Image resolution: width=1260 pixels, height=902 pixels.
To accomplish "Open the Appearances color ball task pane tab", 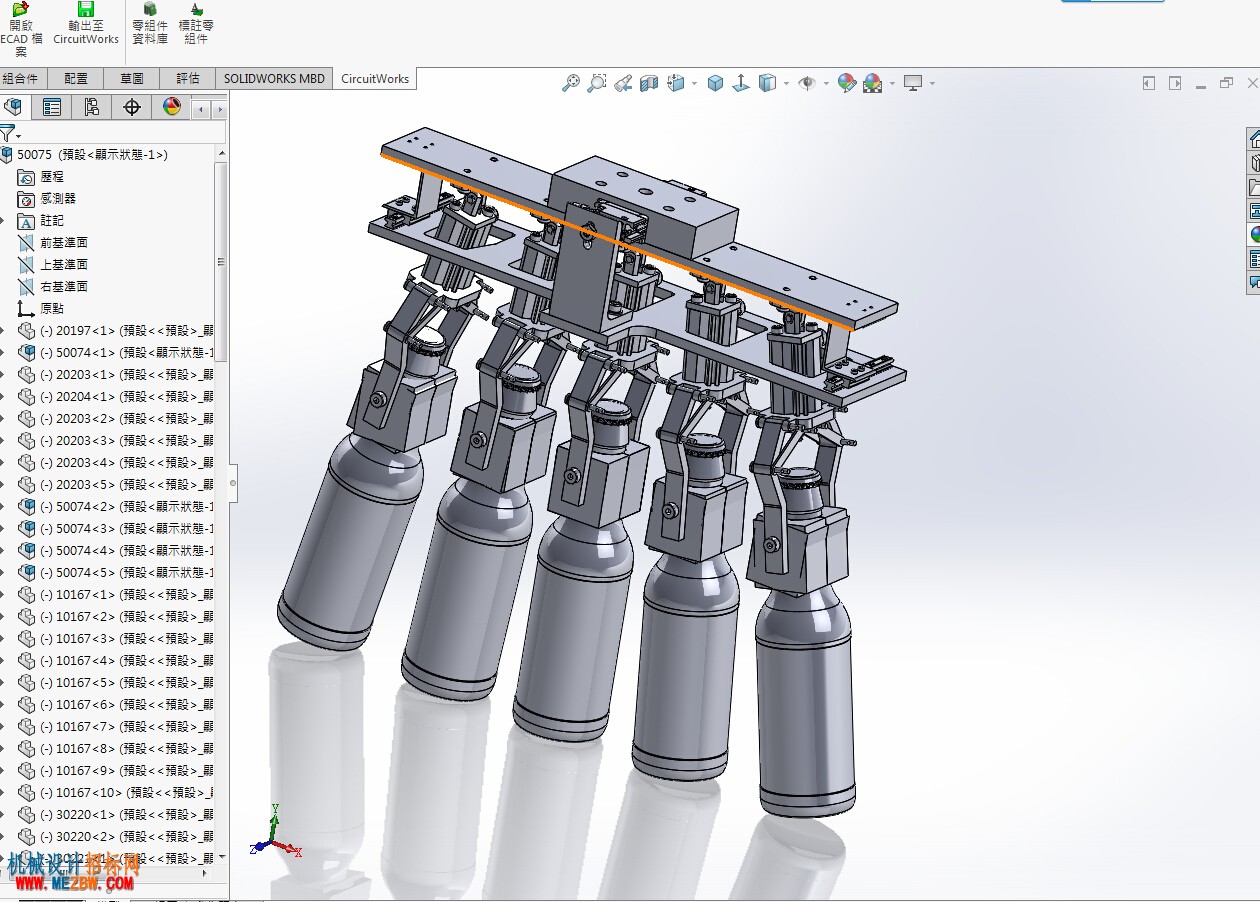I will click(x=1254, y=234).
